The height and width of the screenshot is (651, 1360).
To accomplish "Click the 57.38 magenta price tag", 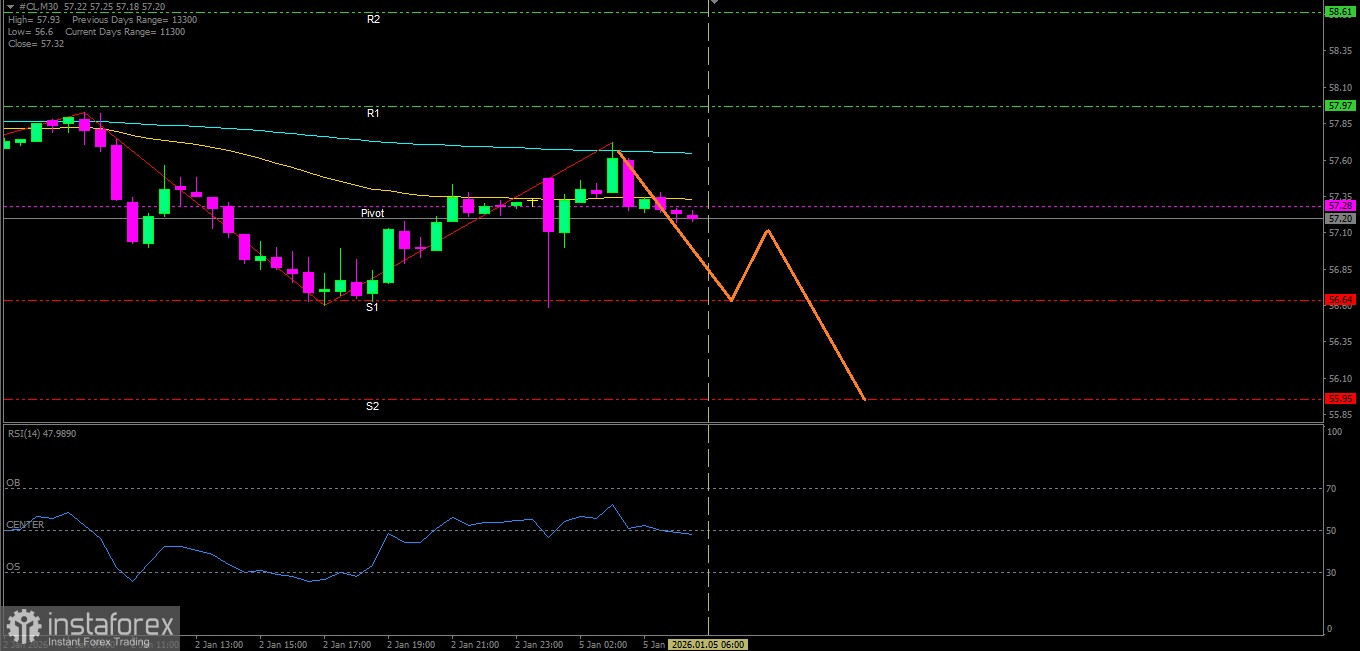I will coord(1339,205).
